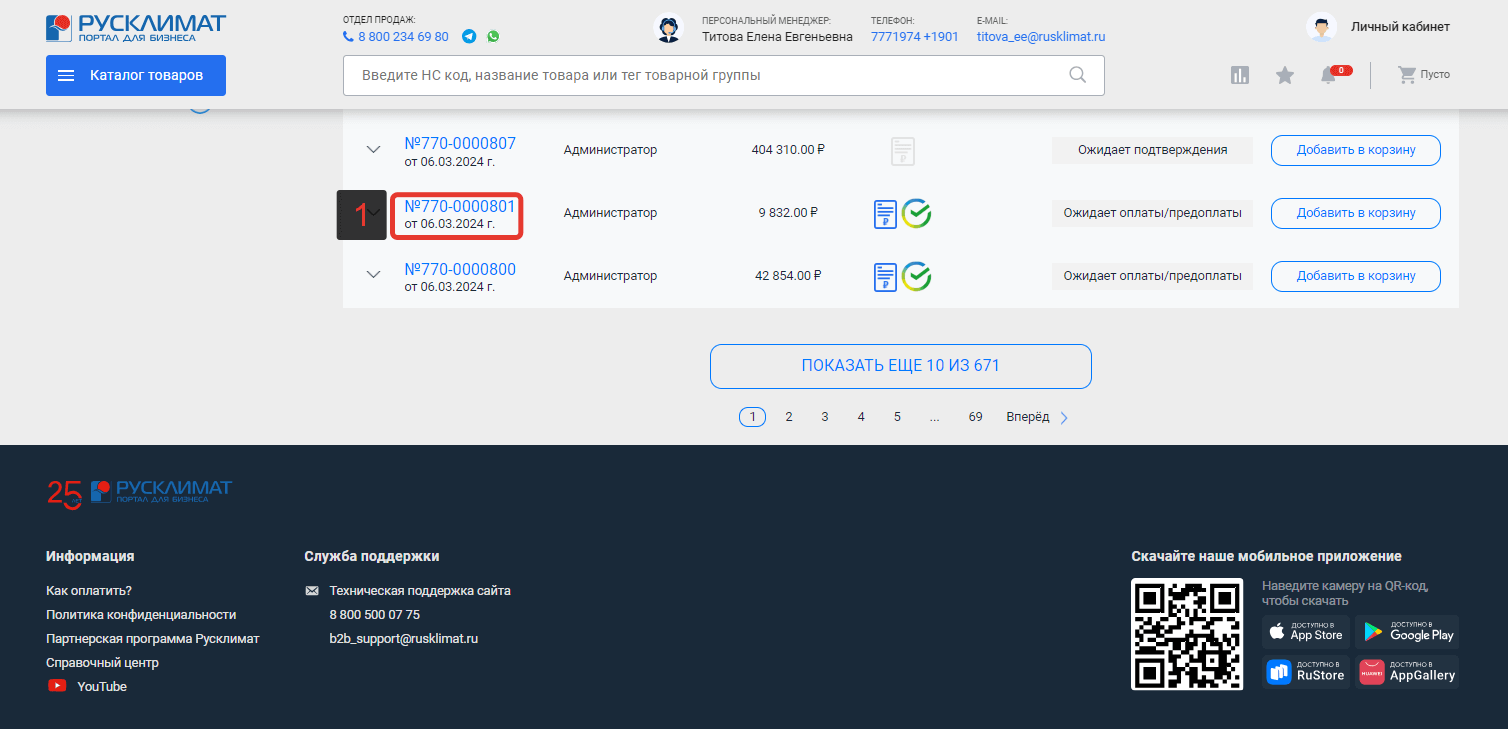The height and width of the screenshot is (729, 1508).
Task: Open the Google Play download badge
Action: [x=1407, y=632]
